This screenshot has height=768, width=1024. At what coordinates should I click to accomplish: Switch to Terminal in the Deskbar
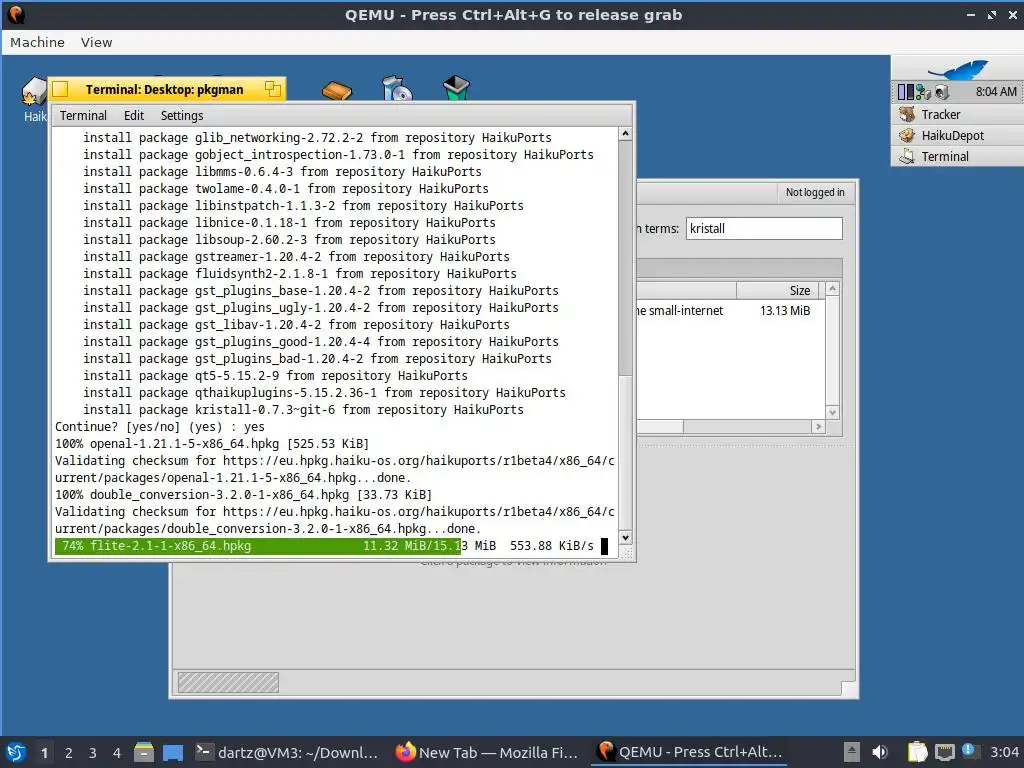coord(957,156)
